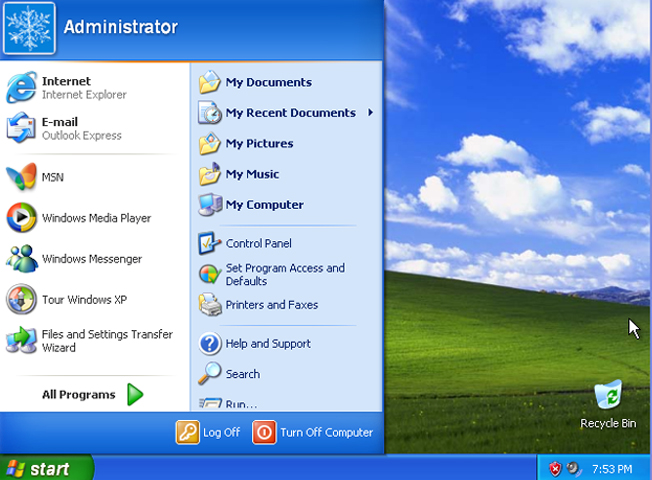
Task: Open the Control Panel icon
Action: coord(209,243)
